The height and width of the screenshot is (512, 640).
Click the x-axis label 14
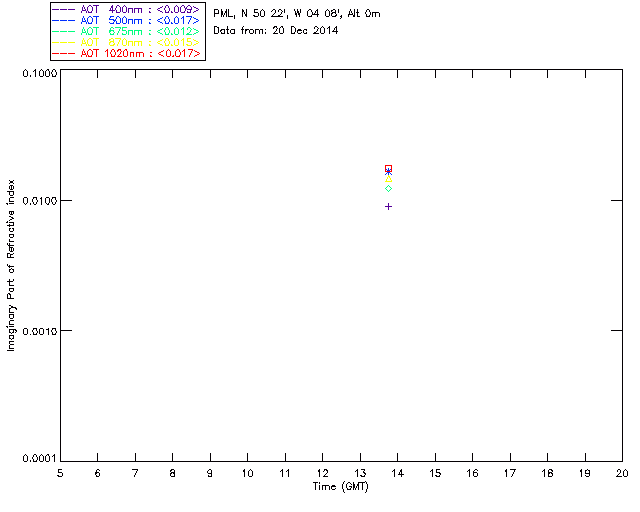point(398,473)
